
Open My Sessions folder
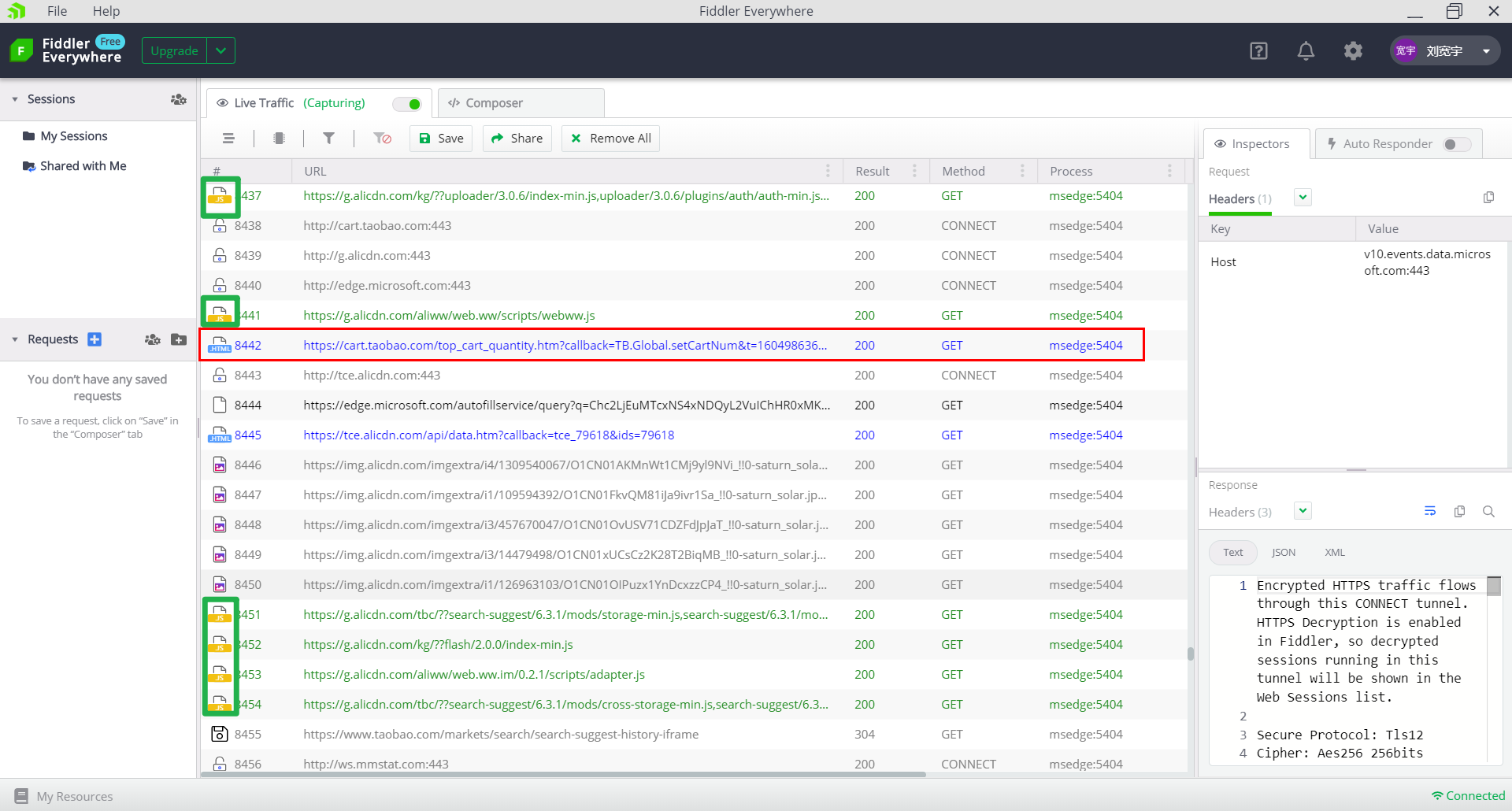65,136
